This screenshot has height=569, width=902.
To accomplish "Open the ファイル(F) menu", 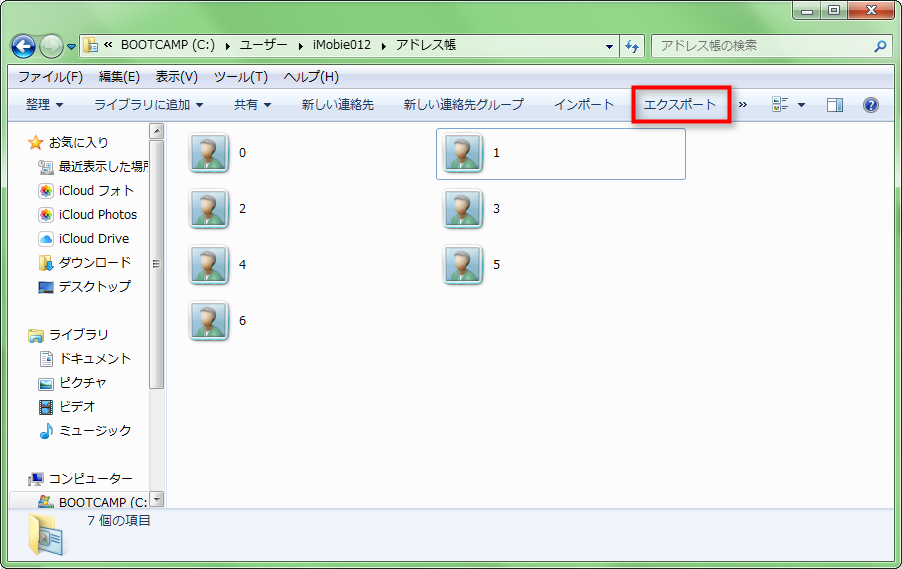I will (x=51, y=77).
